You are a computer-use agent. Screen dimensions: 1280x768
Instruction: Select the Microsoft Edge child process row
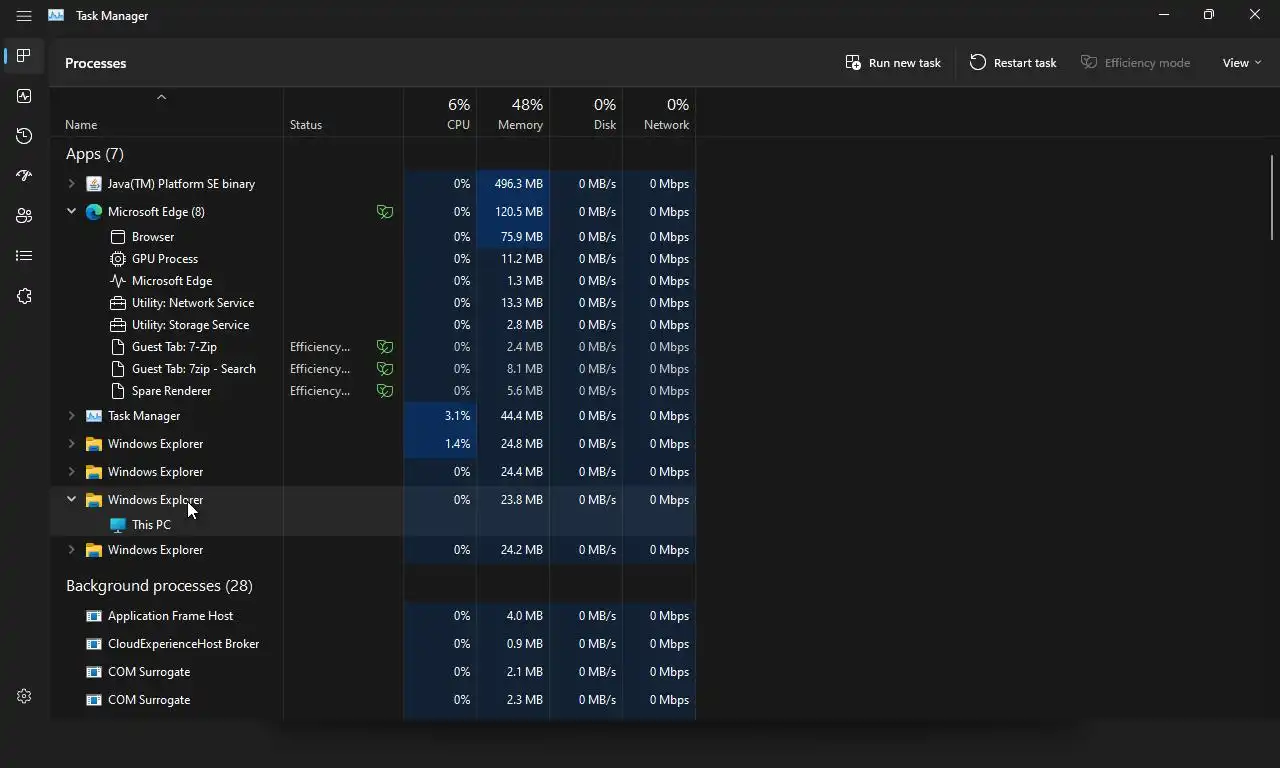[373, 281]
